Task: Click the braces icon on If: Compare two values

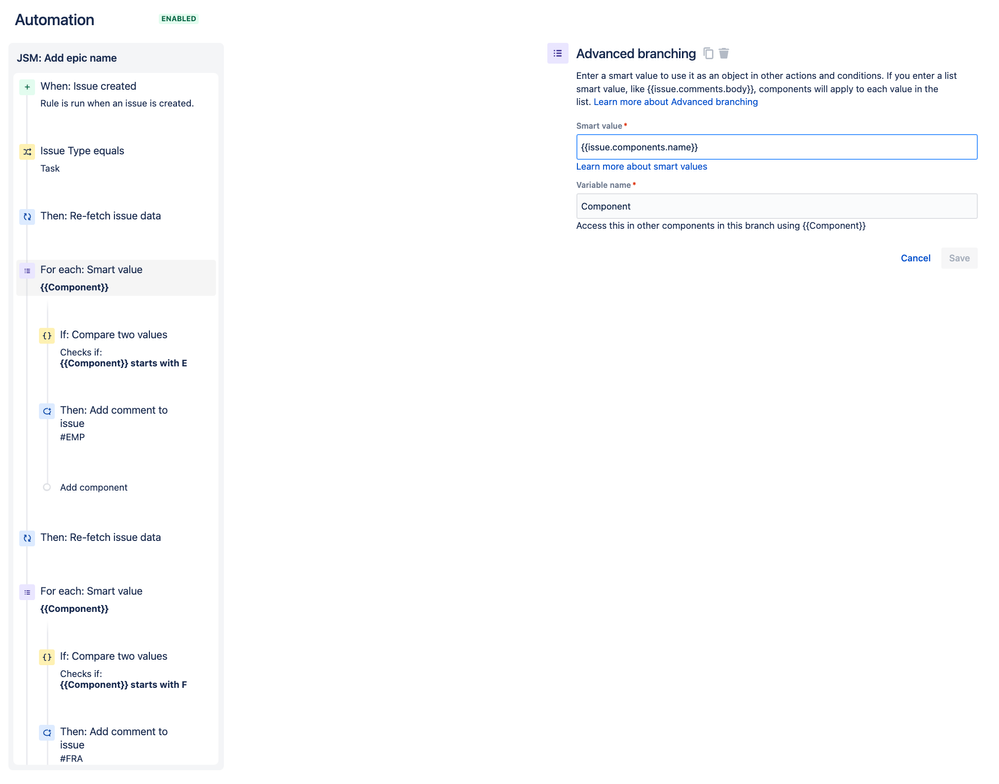Action: coord(47,336)
